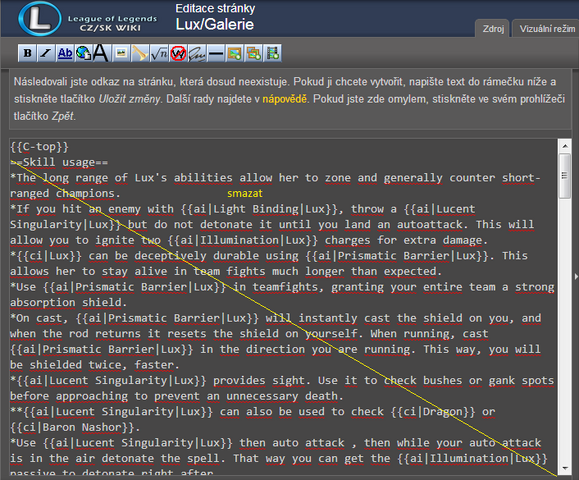Click "{{ci|Dragon}}" template text
The image size is (579, 480).
click(x=433, y=412)
